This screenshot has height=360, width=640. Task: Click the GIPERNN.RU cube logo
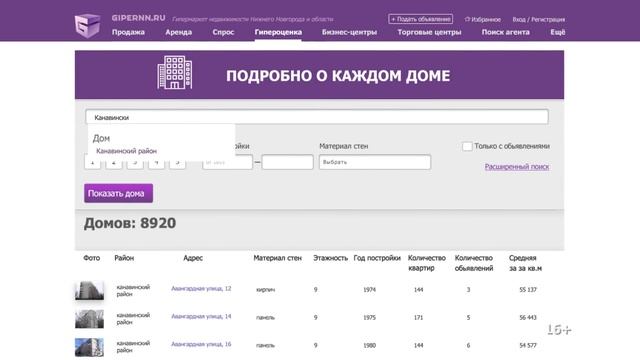click(87, 25)
